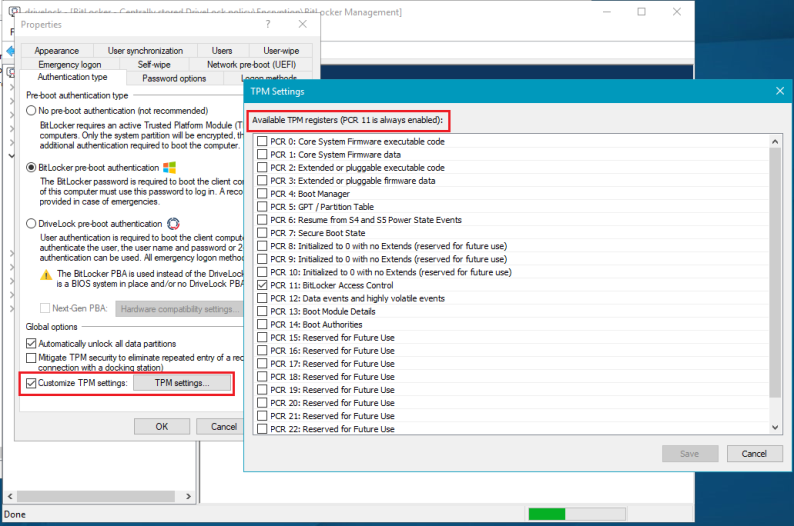
Task: Check PCR 4: Boot Manager
Action: click(x=262, y=194)
